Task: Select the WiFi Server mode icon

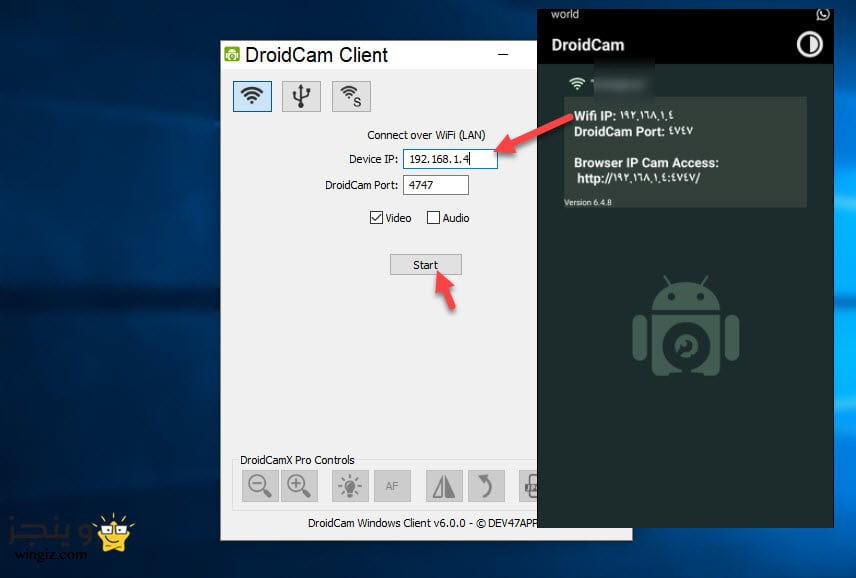Action: point(352,97)
